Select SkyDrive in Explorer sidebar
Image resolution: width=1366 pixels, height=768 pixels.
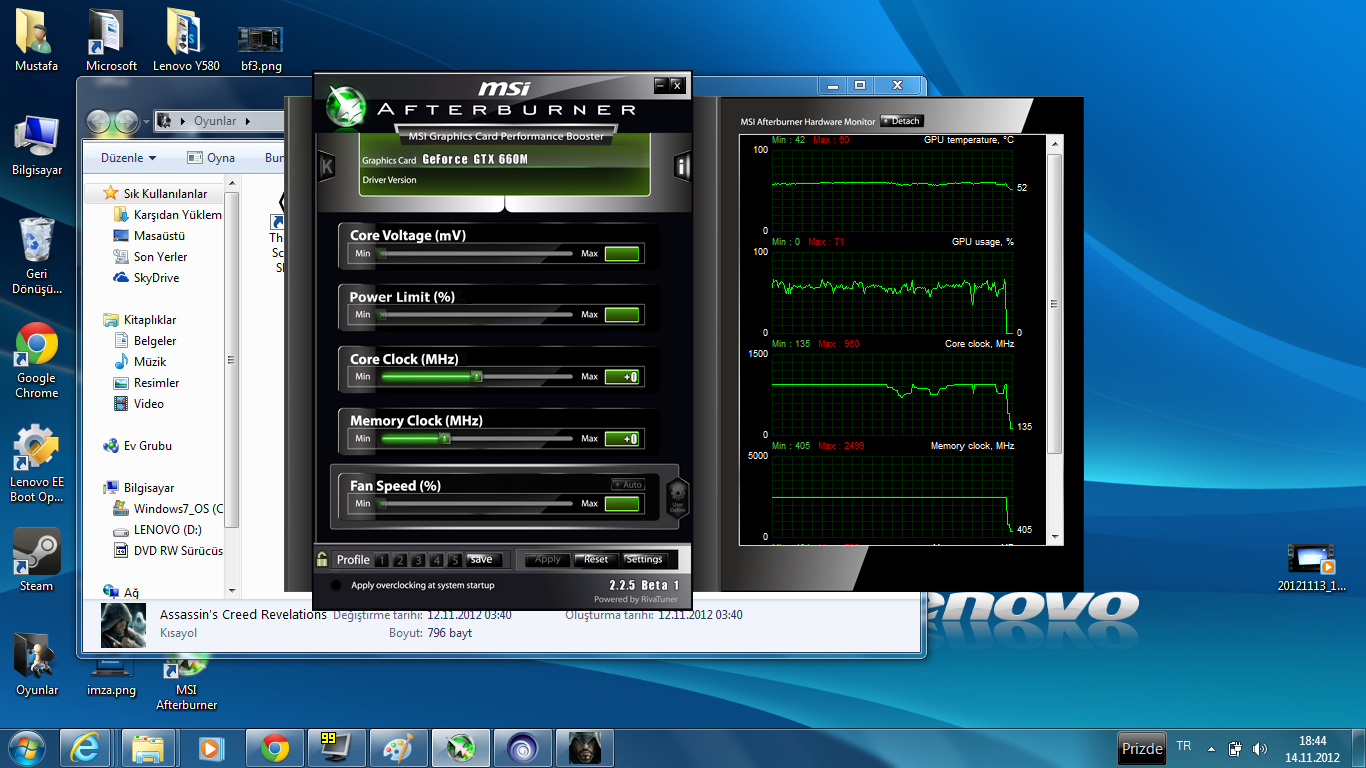(146, 278)
